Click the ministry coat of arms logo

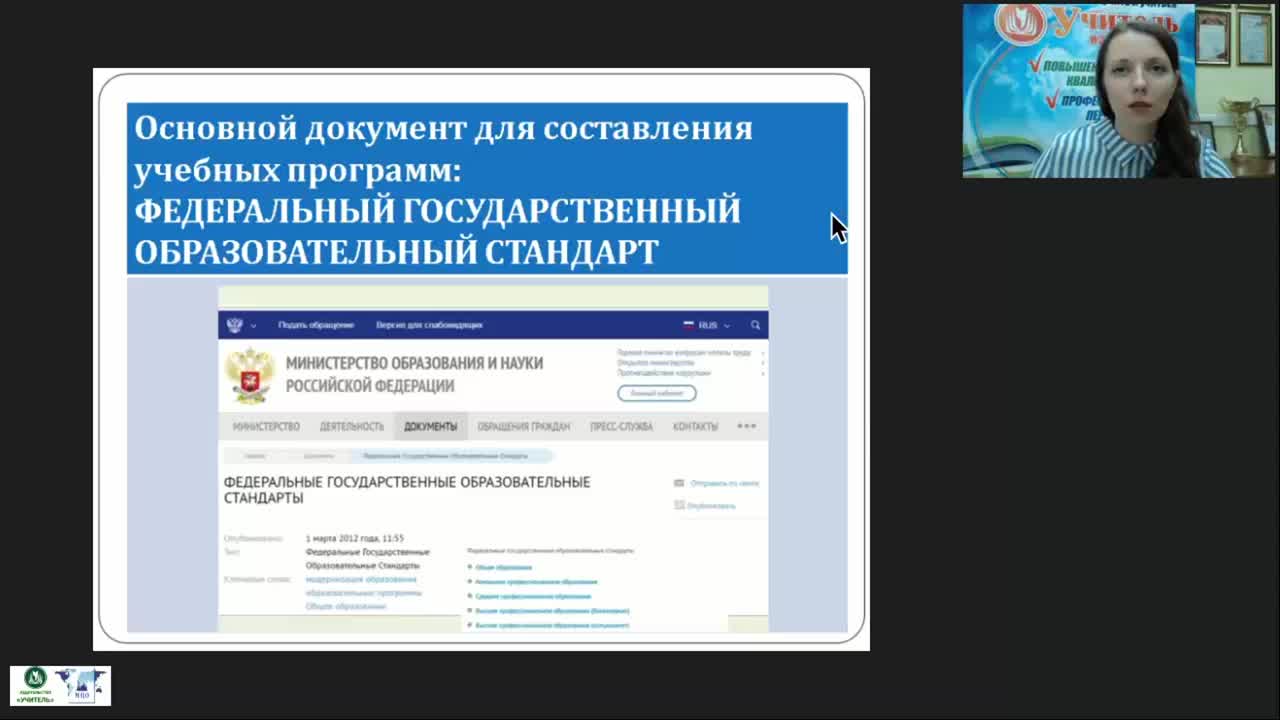pyautogui.click(x=249, y=375)
